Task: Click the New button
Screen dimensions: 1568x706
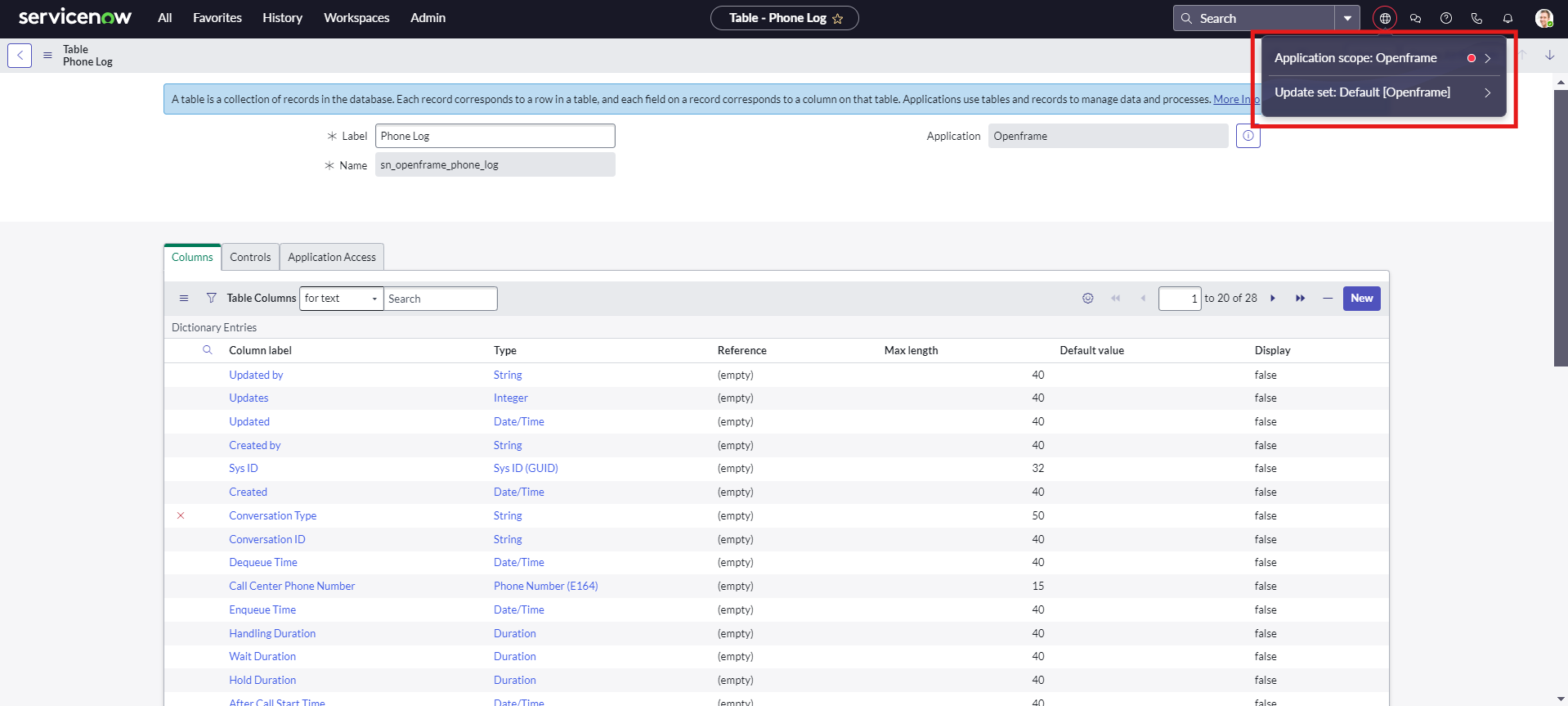Action: tap(1361, 299)
